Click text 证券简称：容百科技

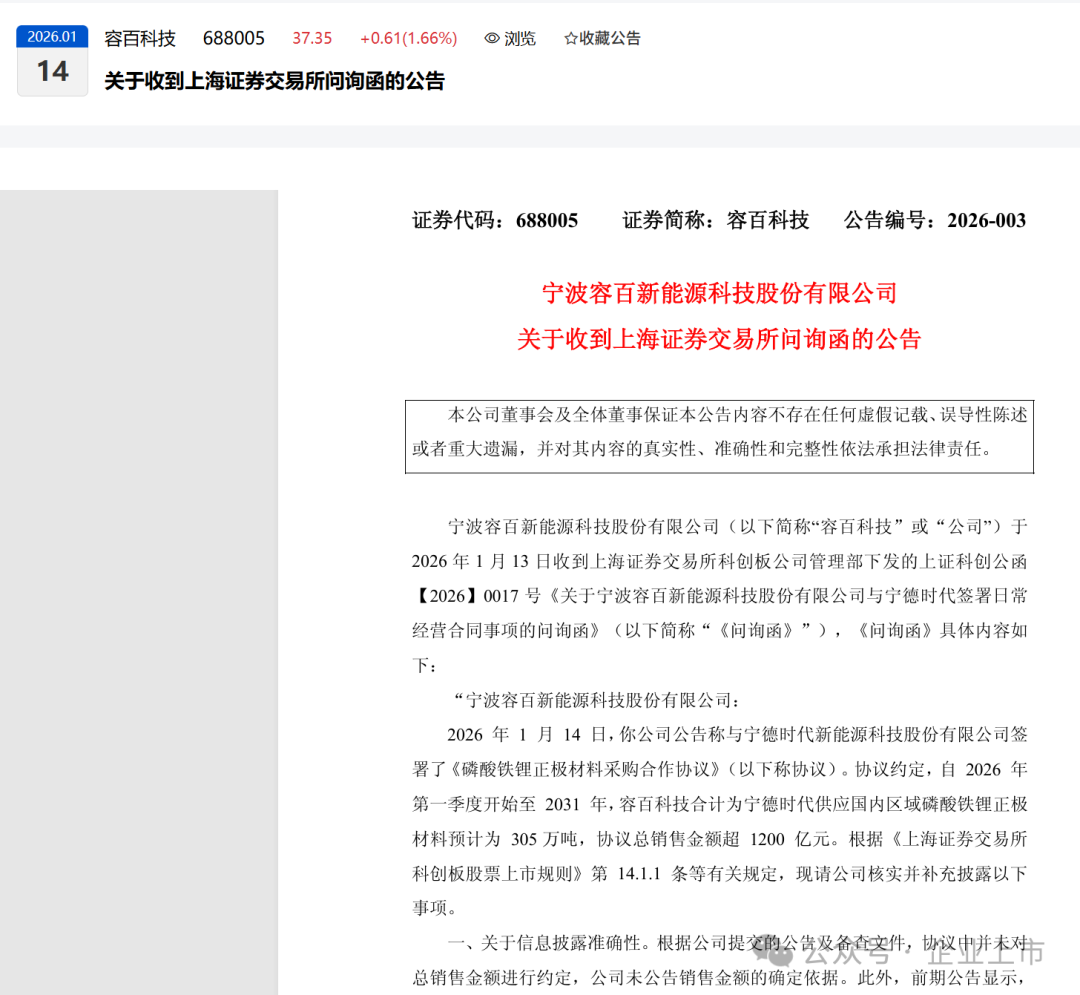pyautogui.click(x=716, y=220)
